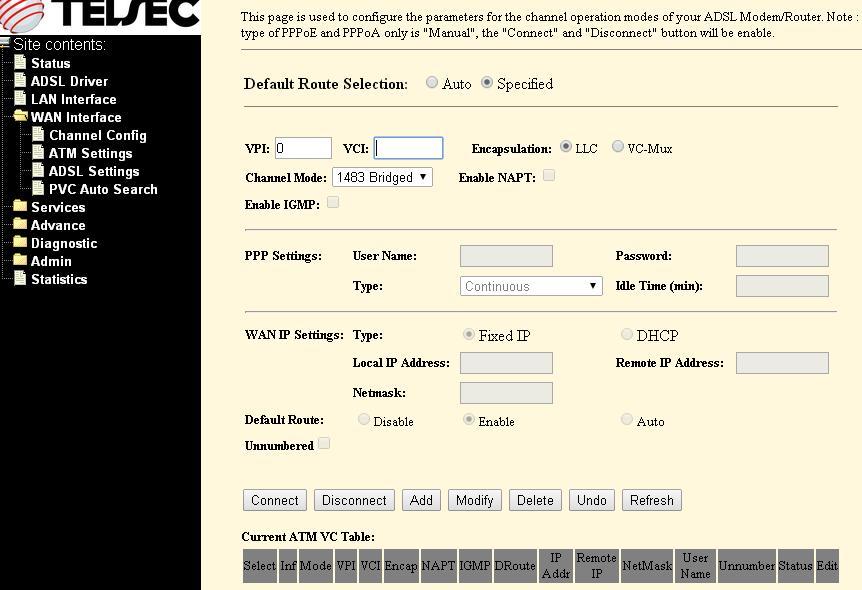This screenshot has height=590, width=862.
Task: Click the Telsec logo
Action: tap(100, 15)
